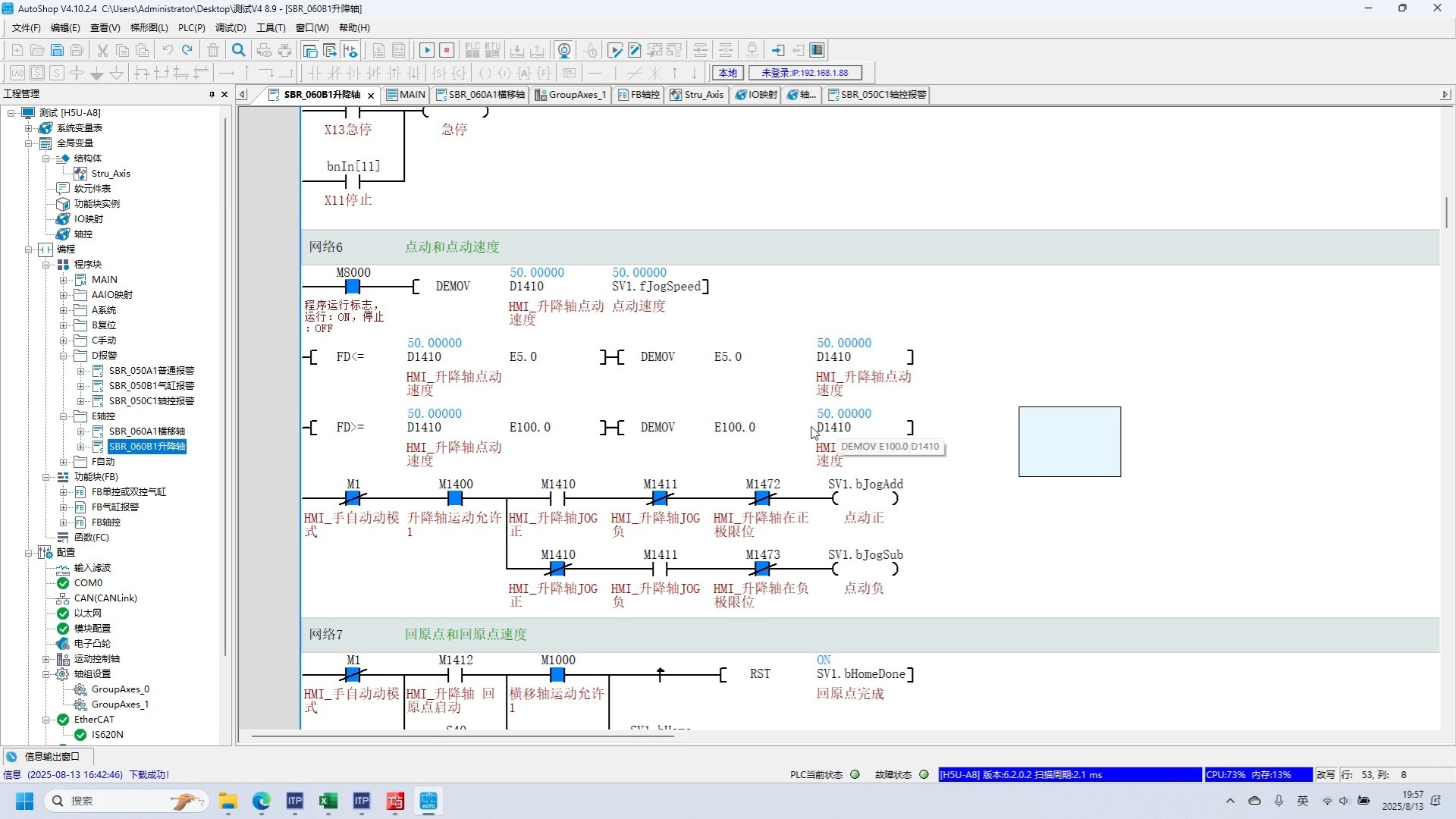Click the Redo arrow icon
The height and width of the screenshot is (819, 1456).
click(x=187, y=50)
